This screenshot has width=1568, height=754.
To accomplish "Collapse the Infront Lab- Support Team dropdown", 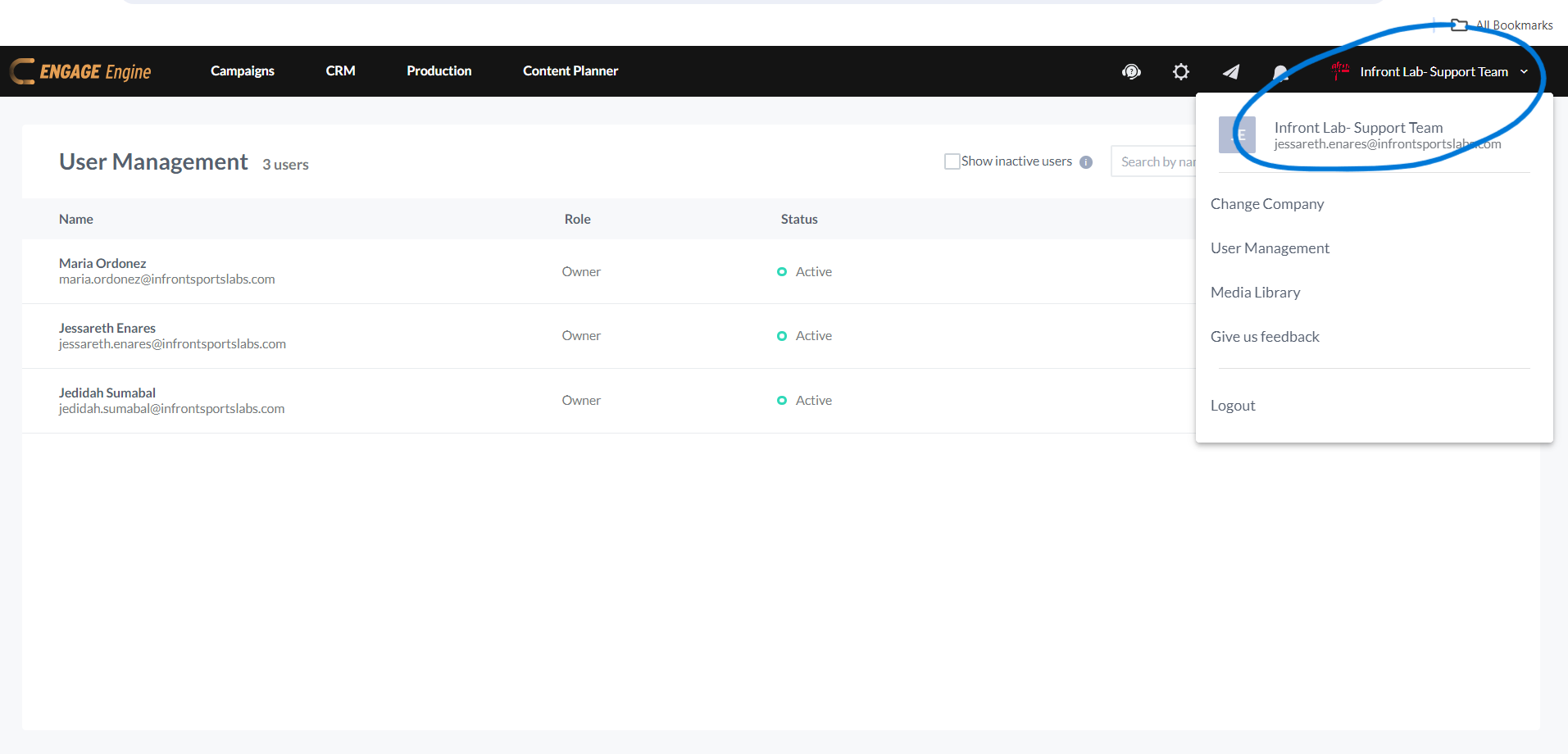I will (1524, 71).
